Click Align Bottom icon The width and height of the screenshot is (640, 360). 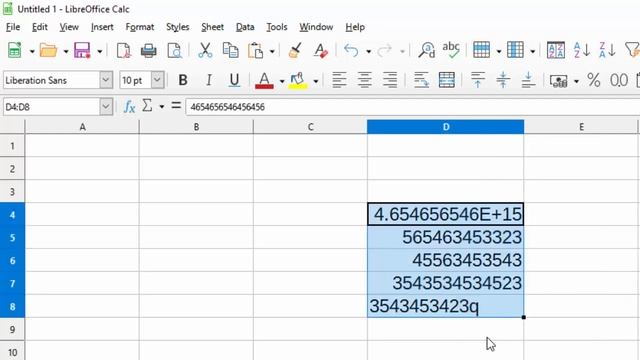(528, 80)
